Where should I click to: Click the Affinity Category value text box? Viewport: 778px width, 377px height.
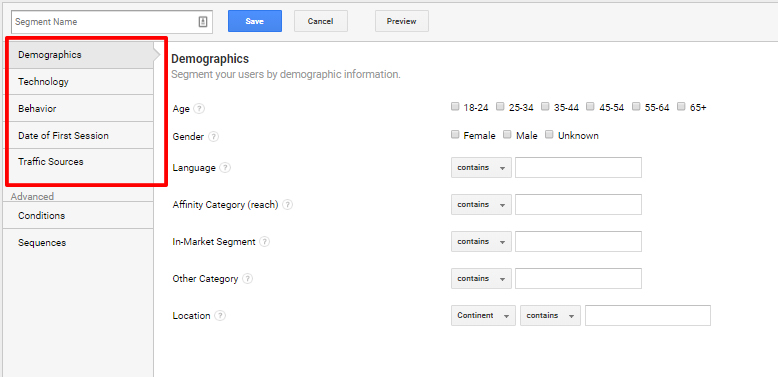(x=578, y=204)
